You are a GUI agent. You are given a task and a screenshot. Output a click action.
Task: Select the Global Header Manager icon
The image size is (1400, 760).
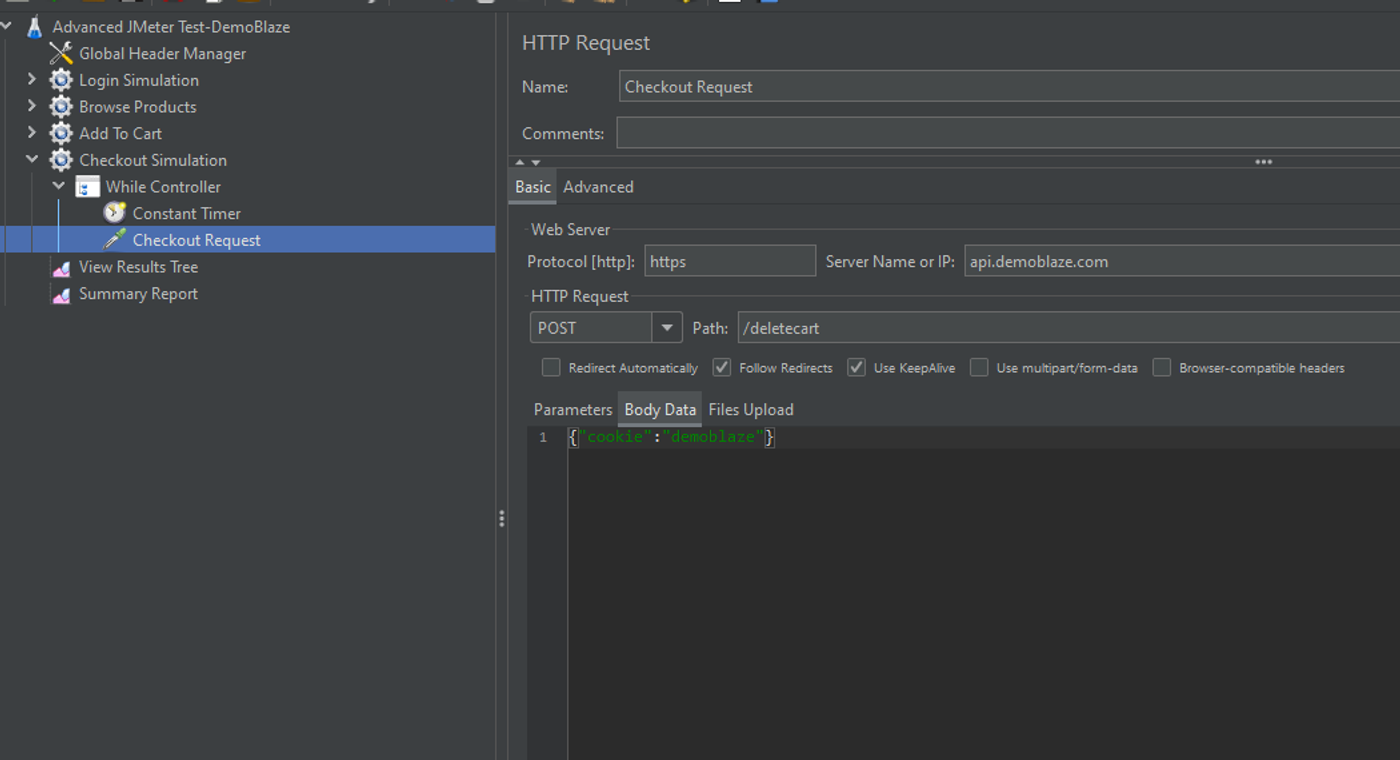coord(61,54)
